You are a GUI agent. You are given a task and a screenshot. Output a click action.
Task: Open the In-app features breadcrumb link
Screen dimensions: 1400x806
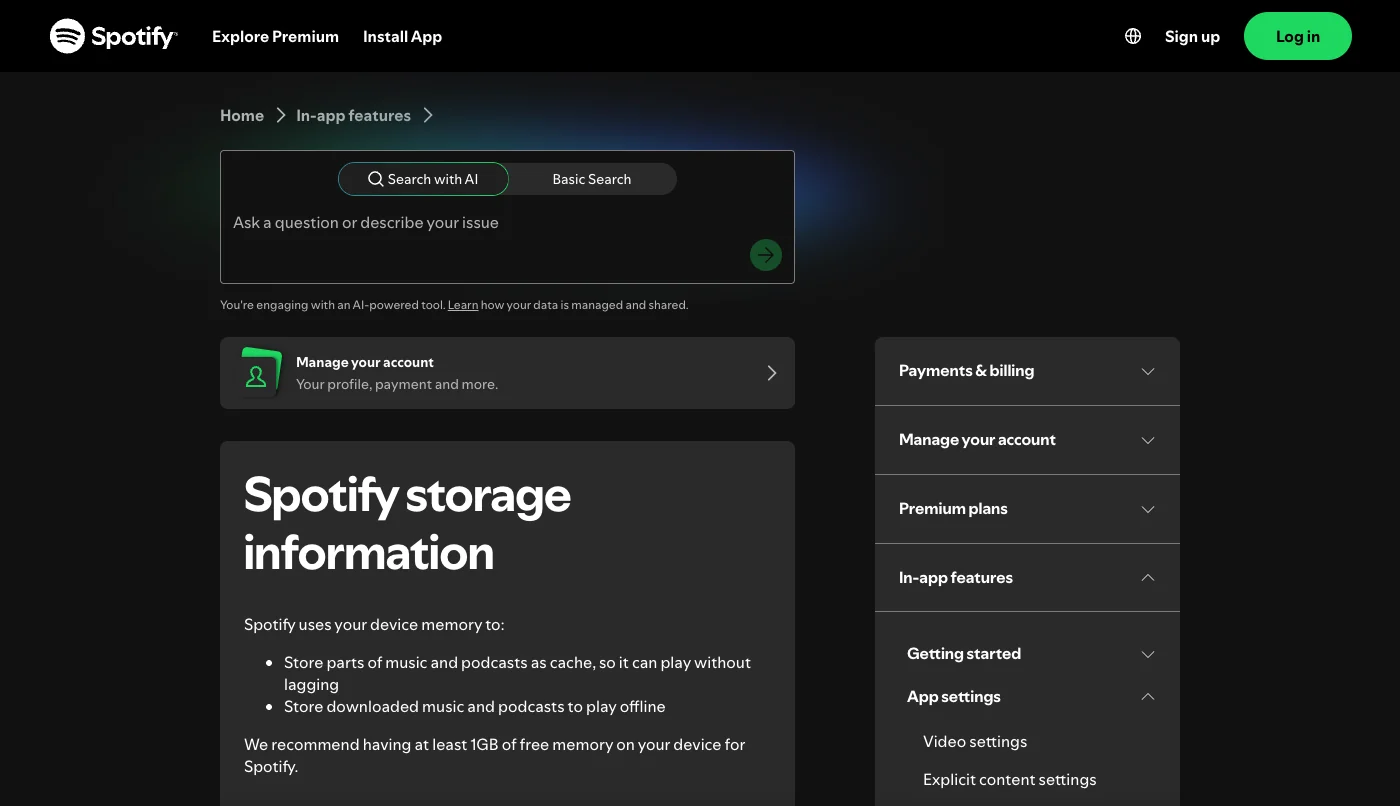point(353,115)
